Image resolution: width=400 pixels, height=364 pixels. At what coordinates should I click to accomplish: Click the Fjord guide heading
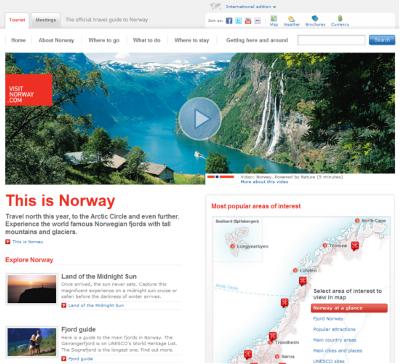click(x=79, y=329)
